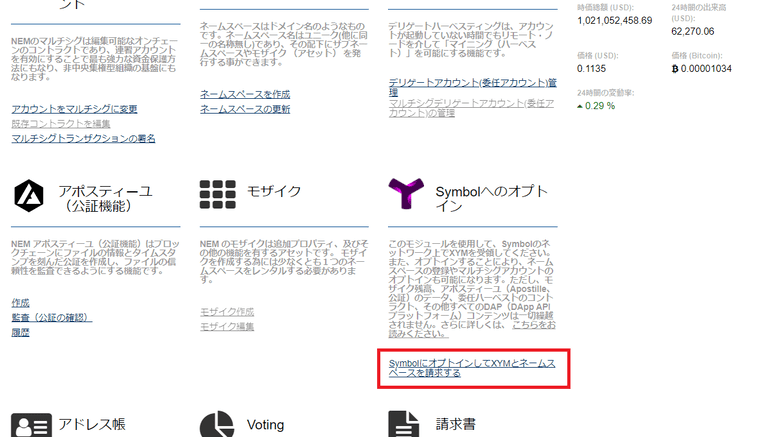
Task: Click こちらをお読みください link in Symbol description
Action: click(x=534, y=325)
